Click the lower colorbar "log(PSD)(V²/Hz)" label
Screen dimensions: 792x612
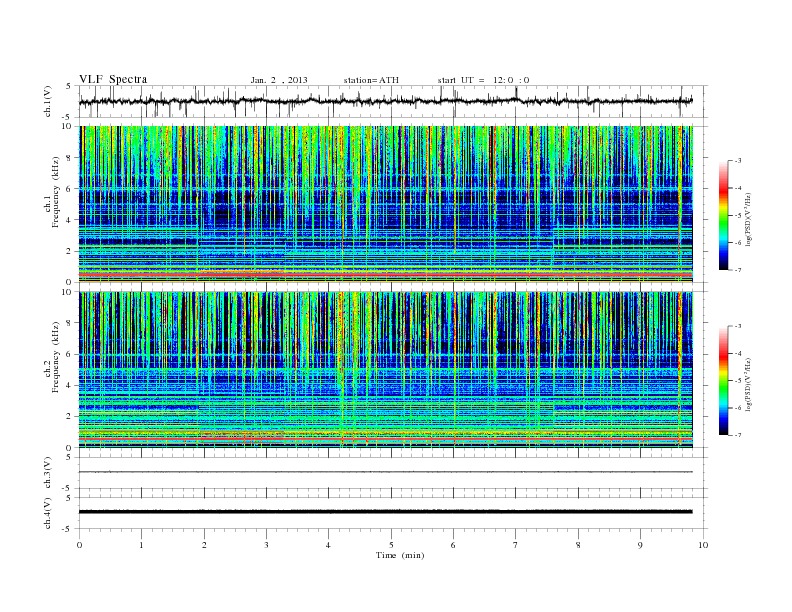click(749, 384)
